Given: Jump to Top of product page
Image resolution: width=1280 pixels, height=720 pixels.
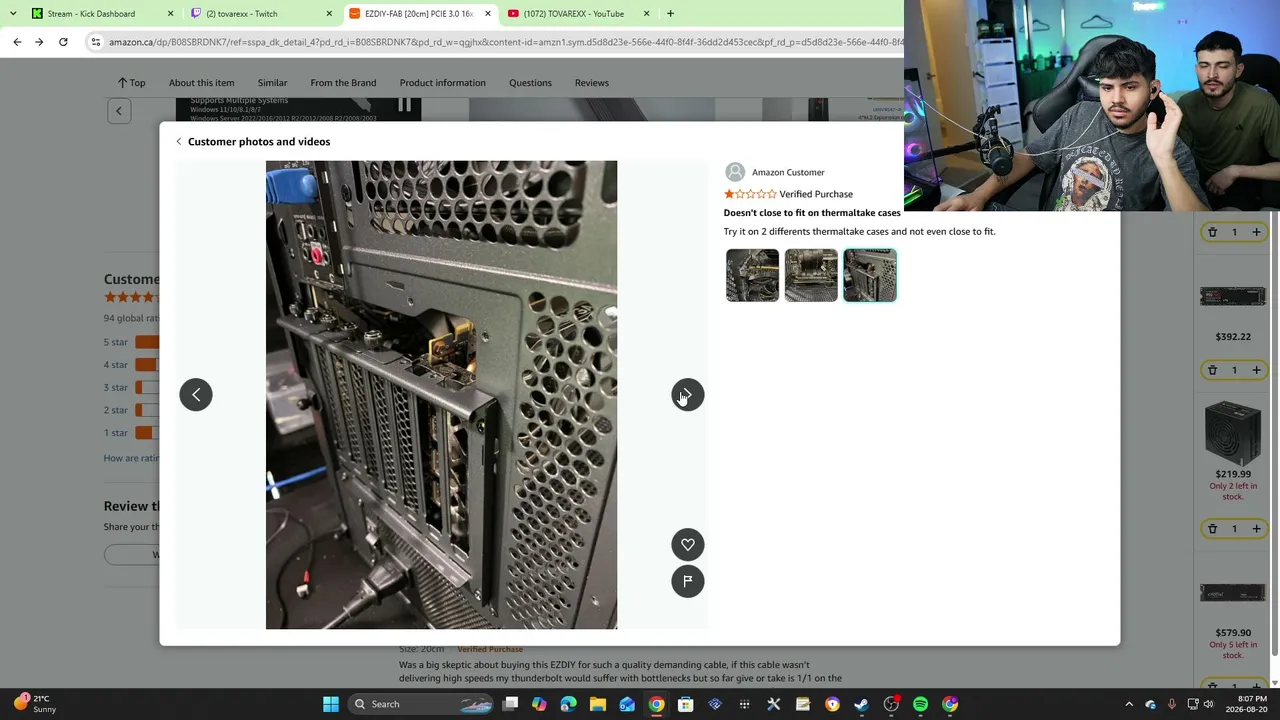Looking at the screenshot, I should click(131, 83).
